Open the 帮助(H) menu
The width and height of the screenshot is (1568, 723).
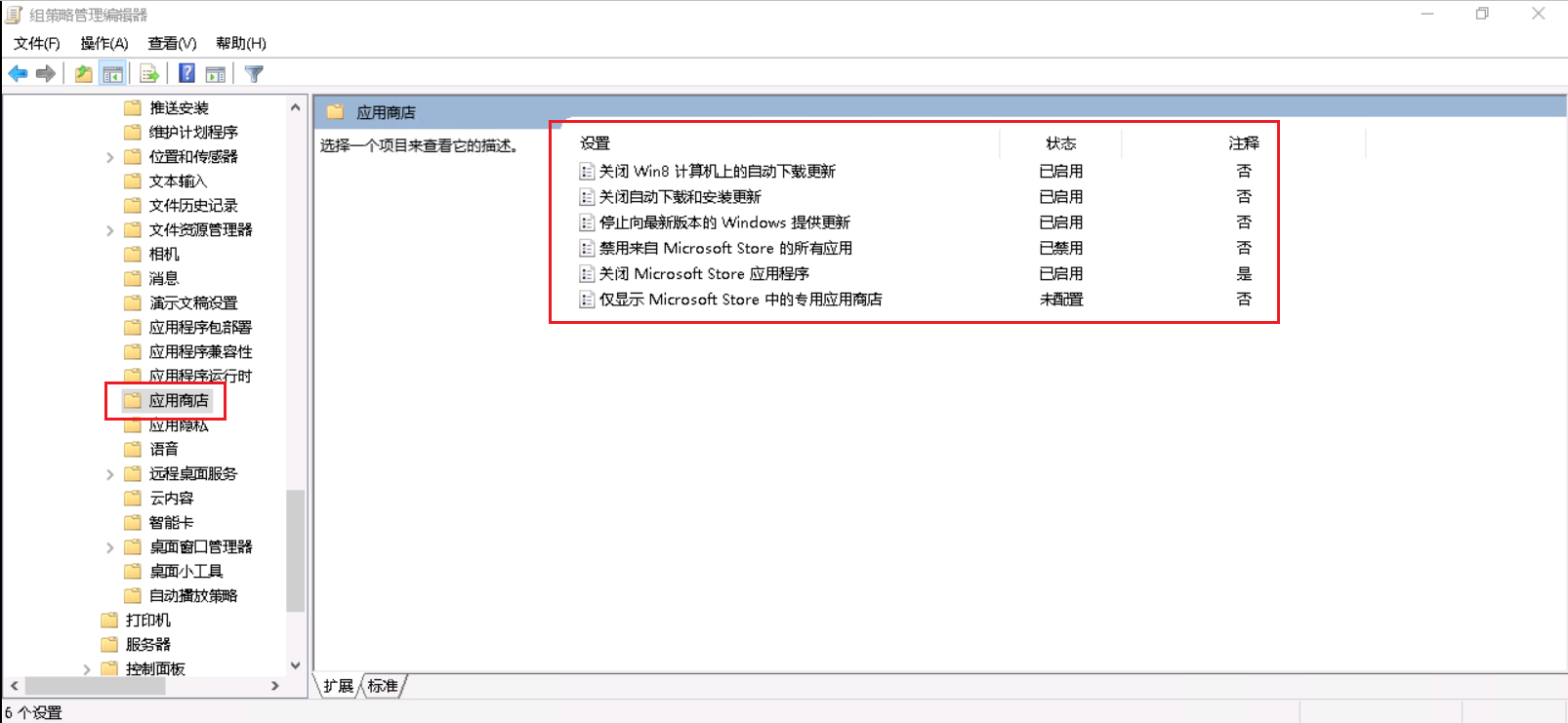click(x=240, y=43)
